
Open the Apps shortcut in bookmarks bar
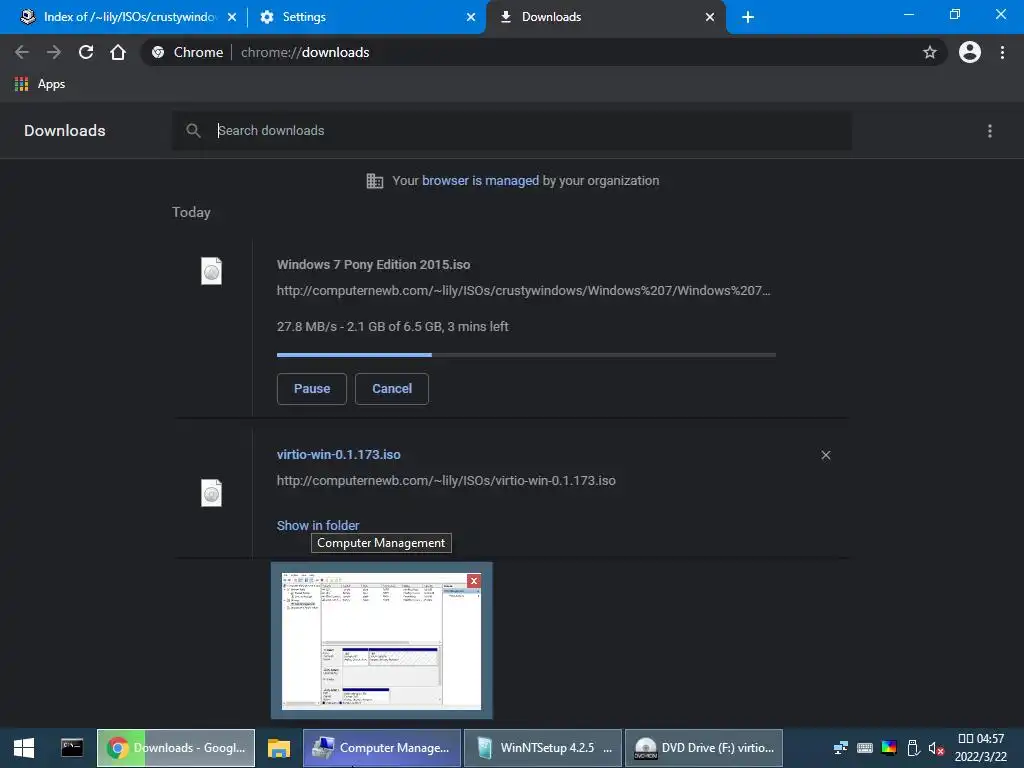40,84
